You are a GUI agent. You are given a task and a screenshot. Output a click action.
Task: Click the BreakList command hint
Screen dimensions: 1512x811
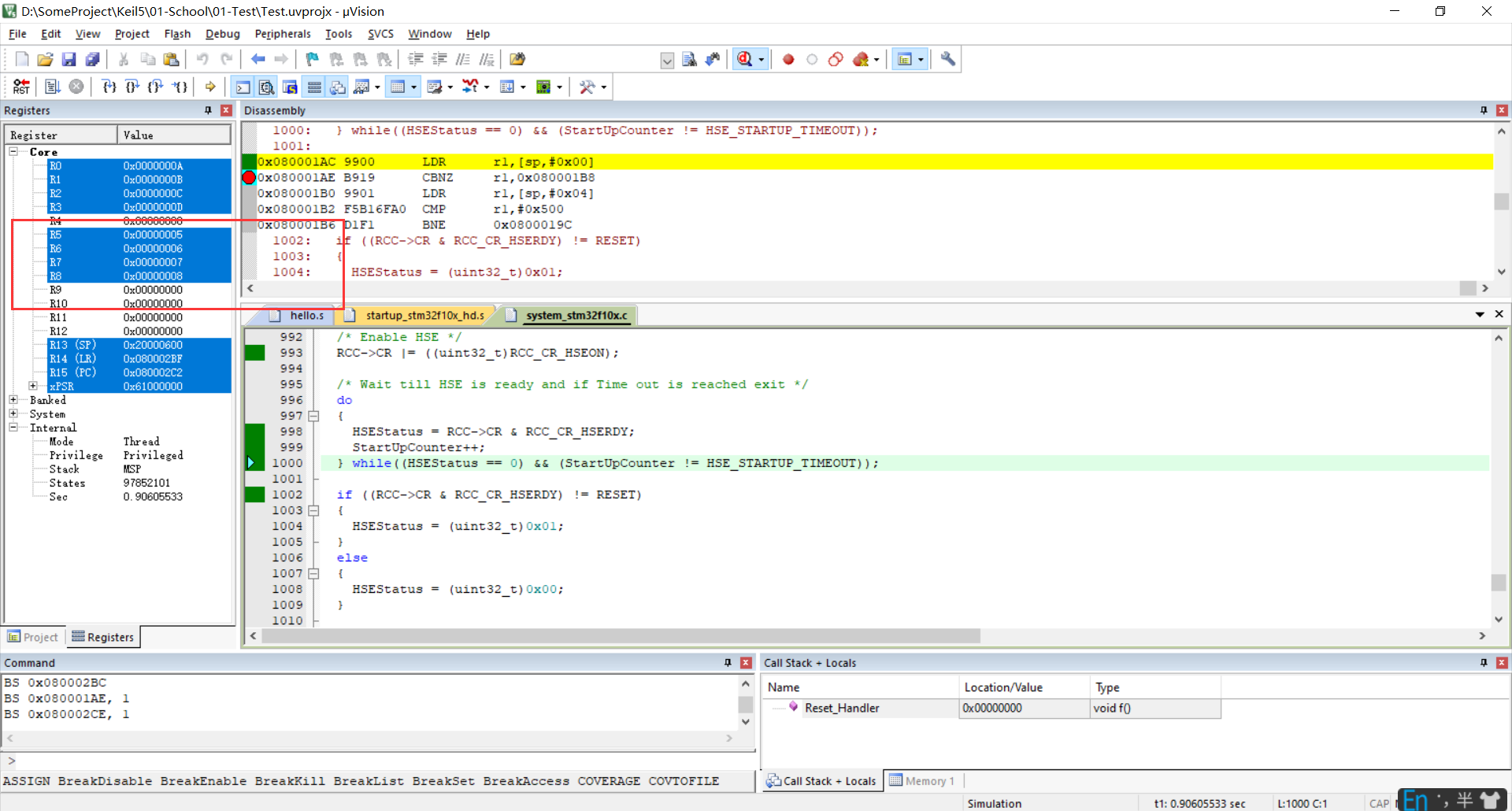click(369, 781)
